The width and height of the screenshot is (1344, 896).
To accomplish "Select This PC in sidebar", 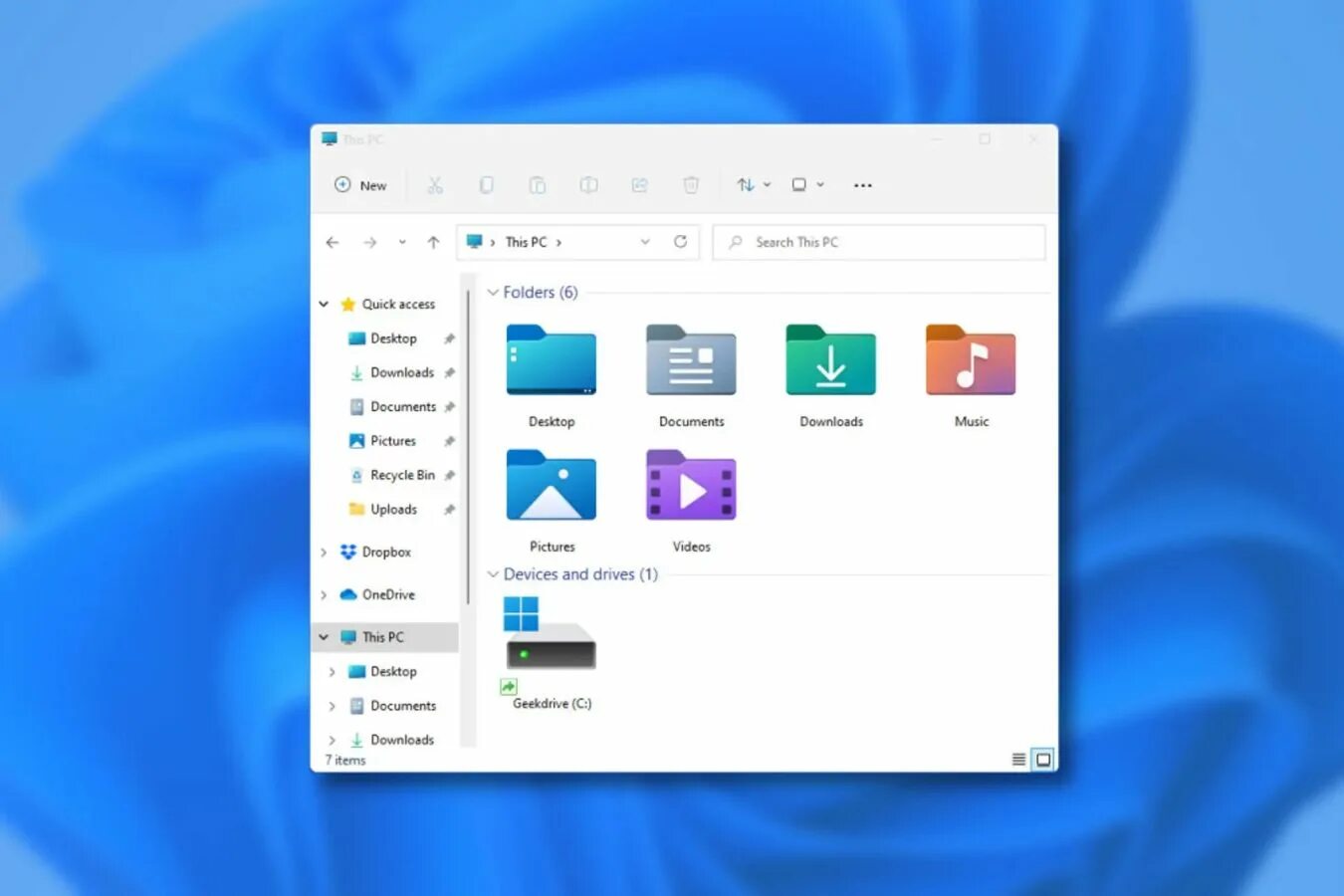I will point(383,637).
